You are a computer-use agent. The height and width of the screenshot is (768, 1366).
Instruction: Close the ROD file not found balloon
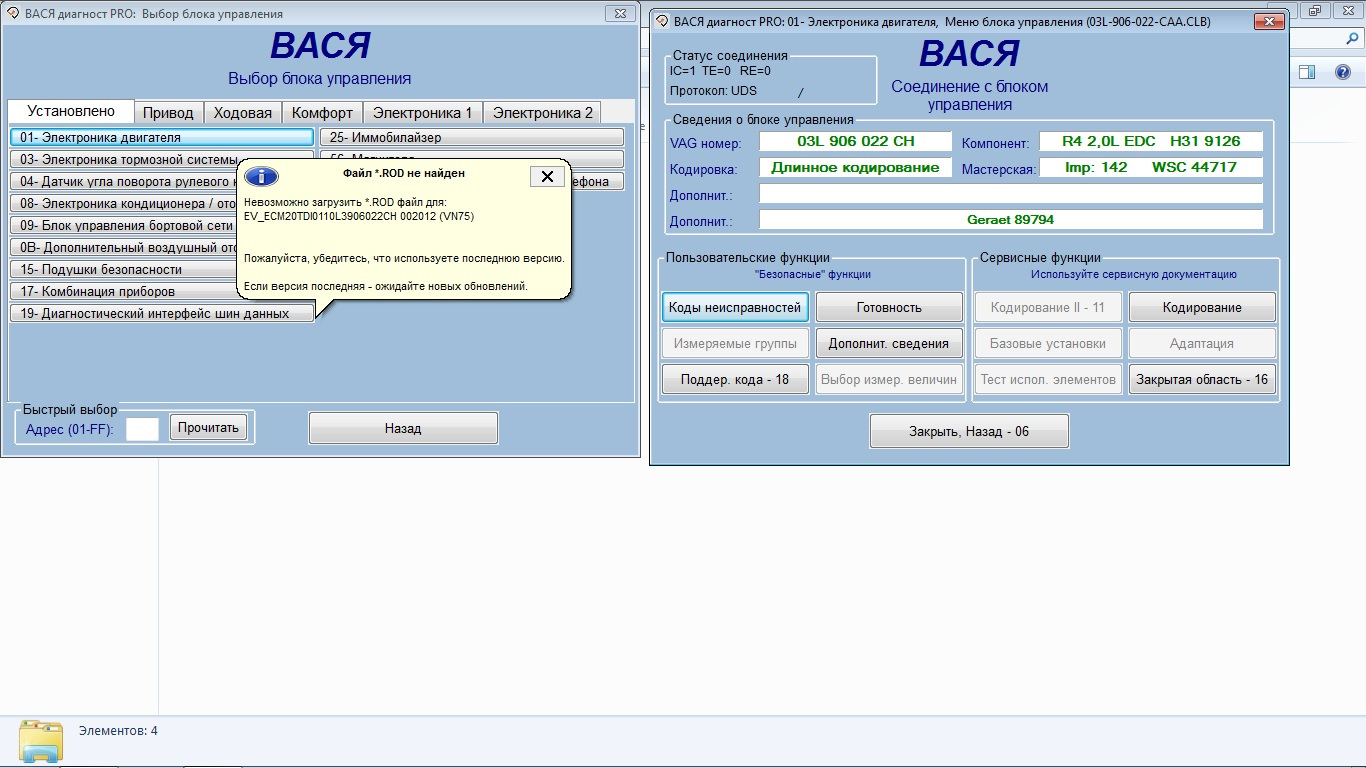coord(547,176)
